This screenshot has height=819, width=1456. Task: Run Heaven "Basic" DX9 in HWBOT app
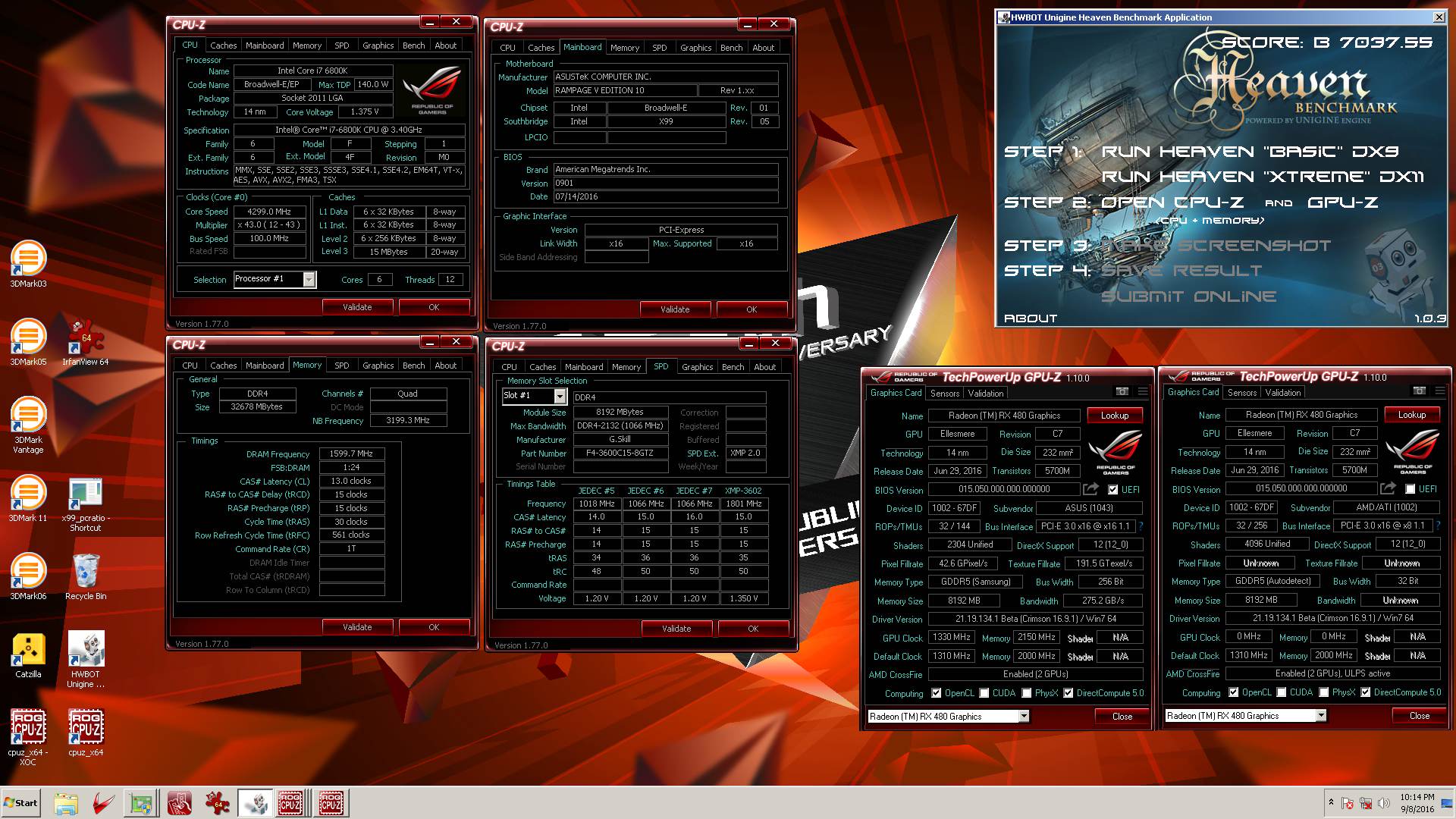click(1250, 152)
